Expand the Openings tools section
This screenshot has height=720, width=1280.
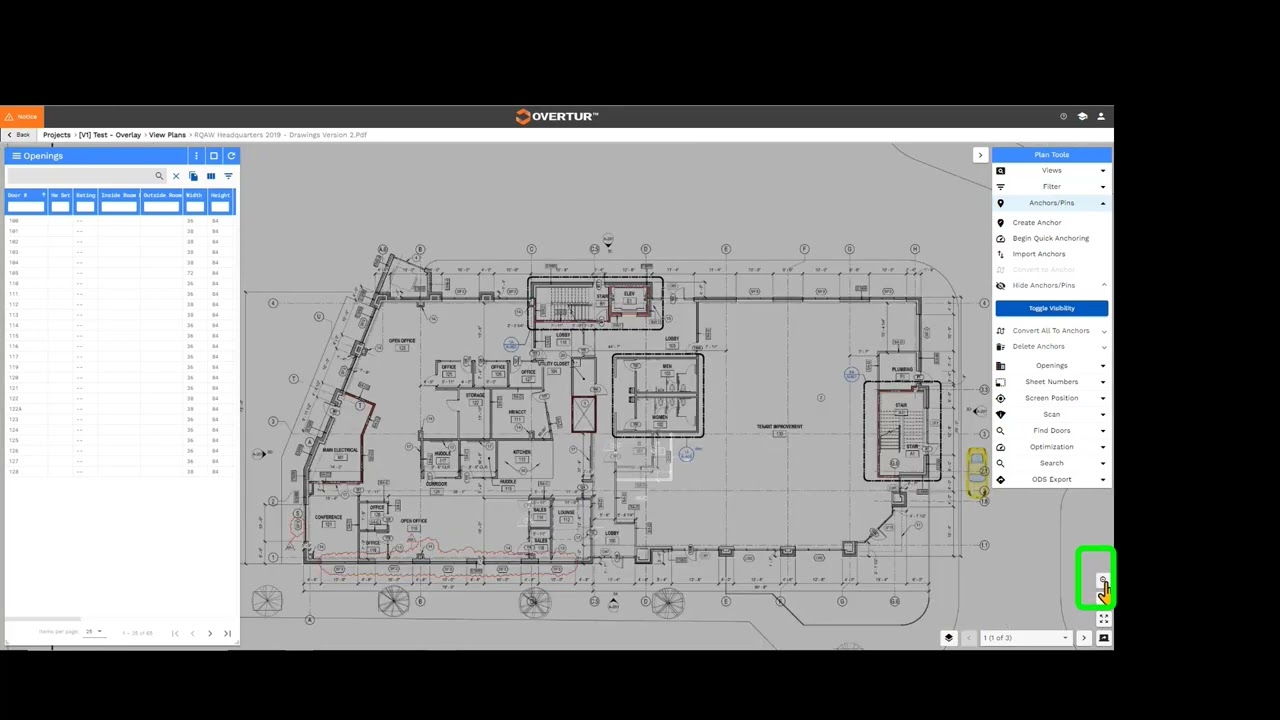(1051, 366)
